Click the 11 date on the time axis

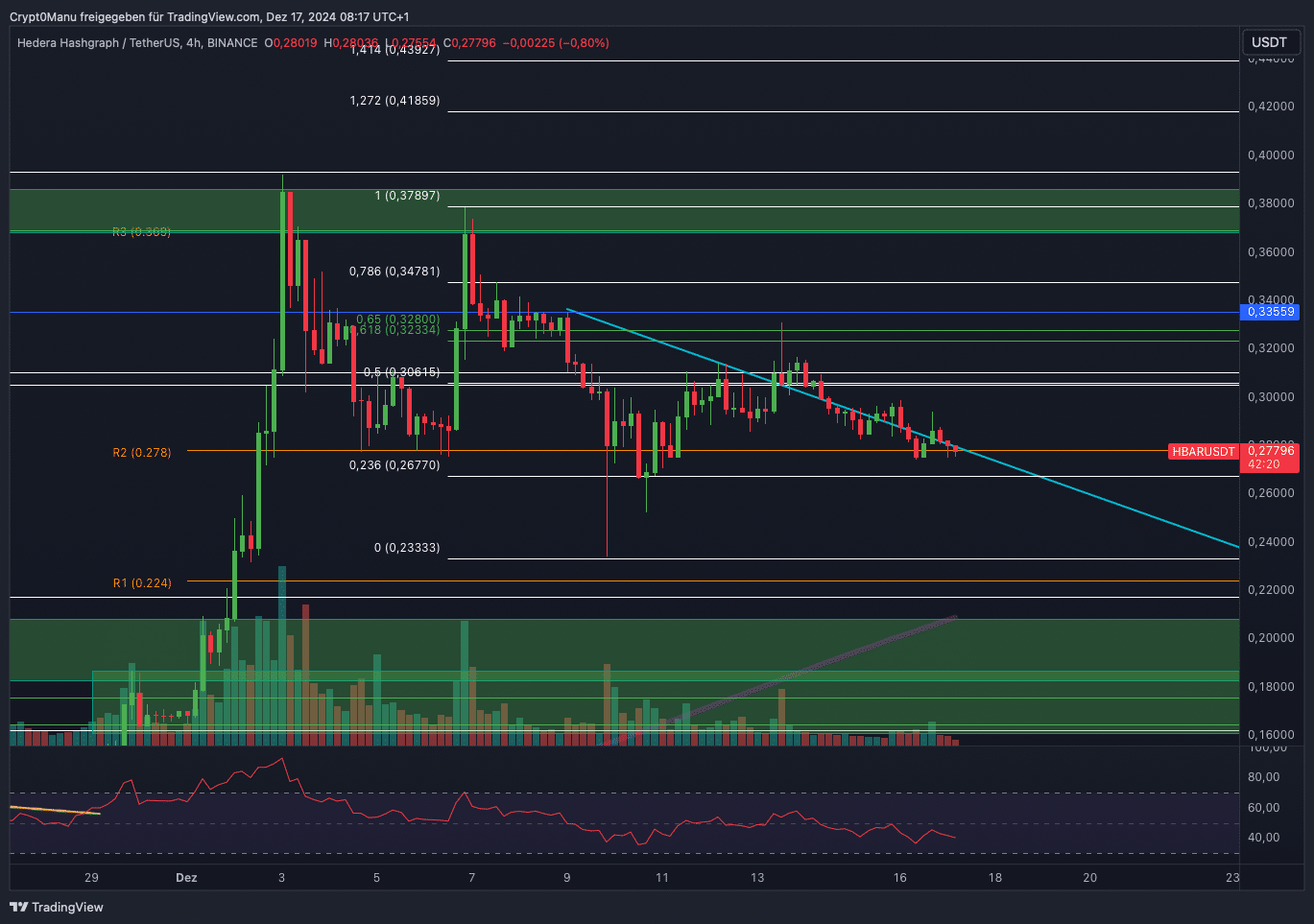coord(662,877)
